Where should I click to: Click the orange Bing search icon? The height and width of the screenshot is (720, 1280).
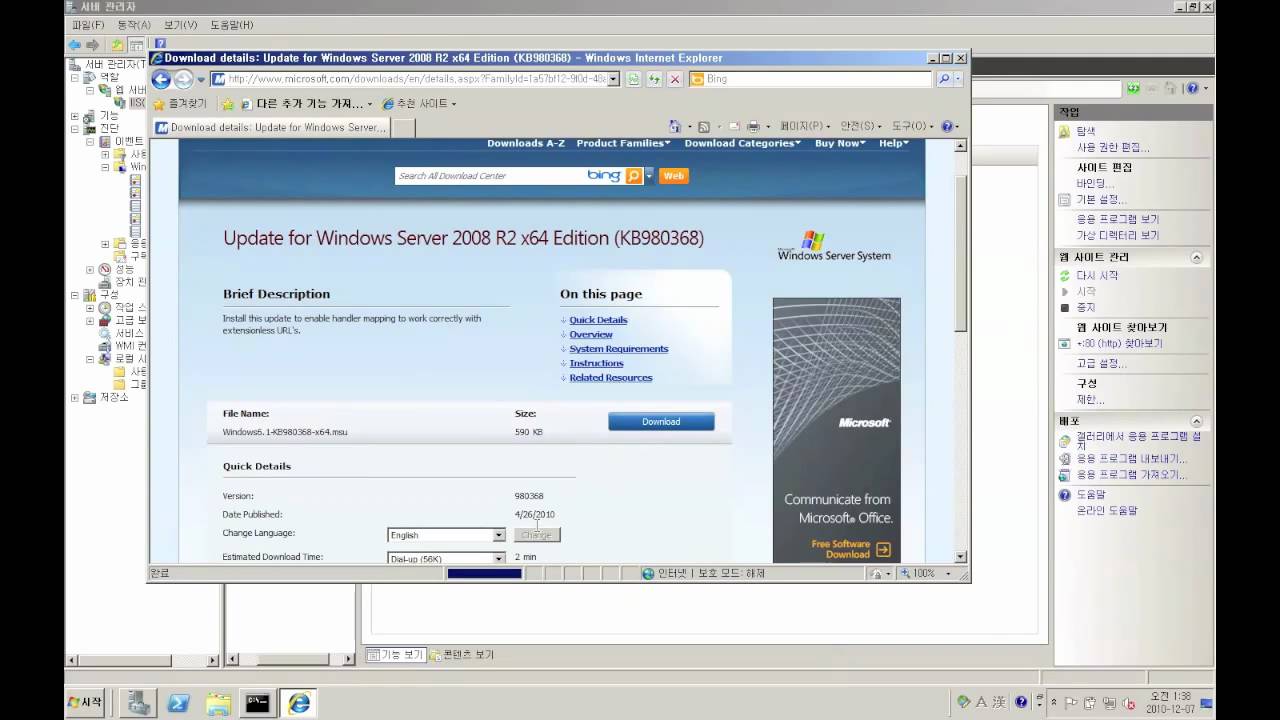click(634, 175)
